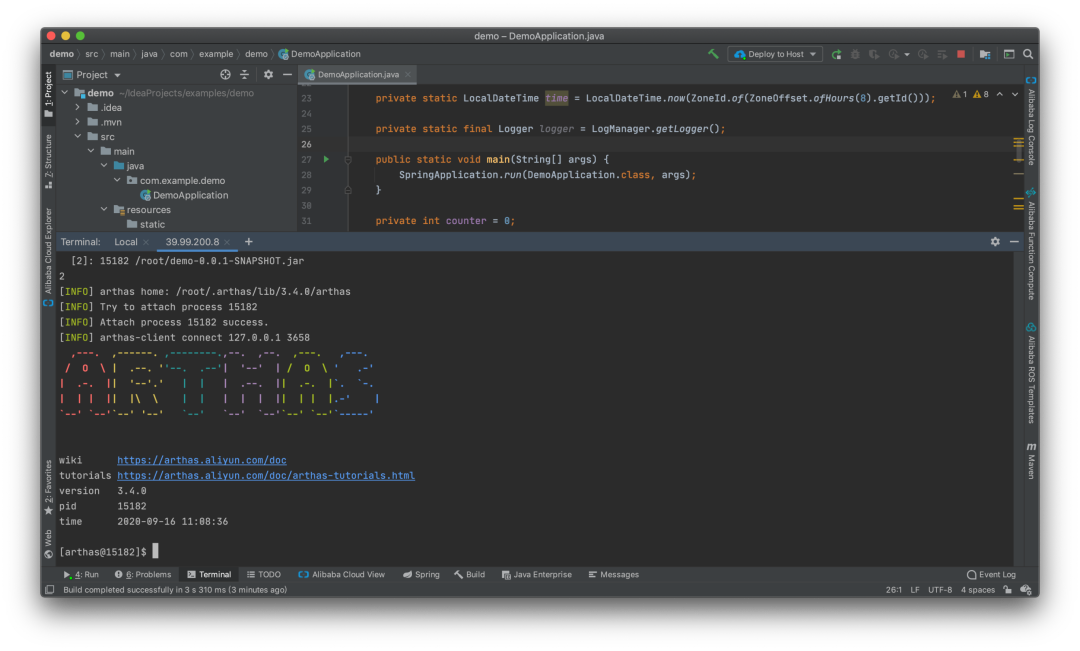Toggle the read-only lock icon in status bar
The width and height of the screenshot is (1080, 651).
(1008, 590)
